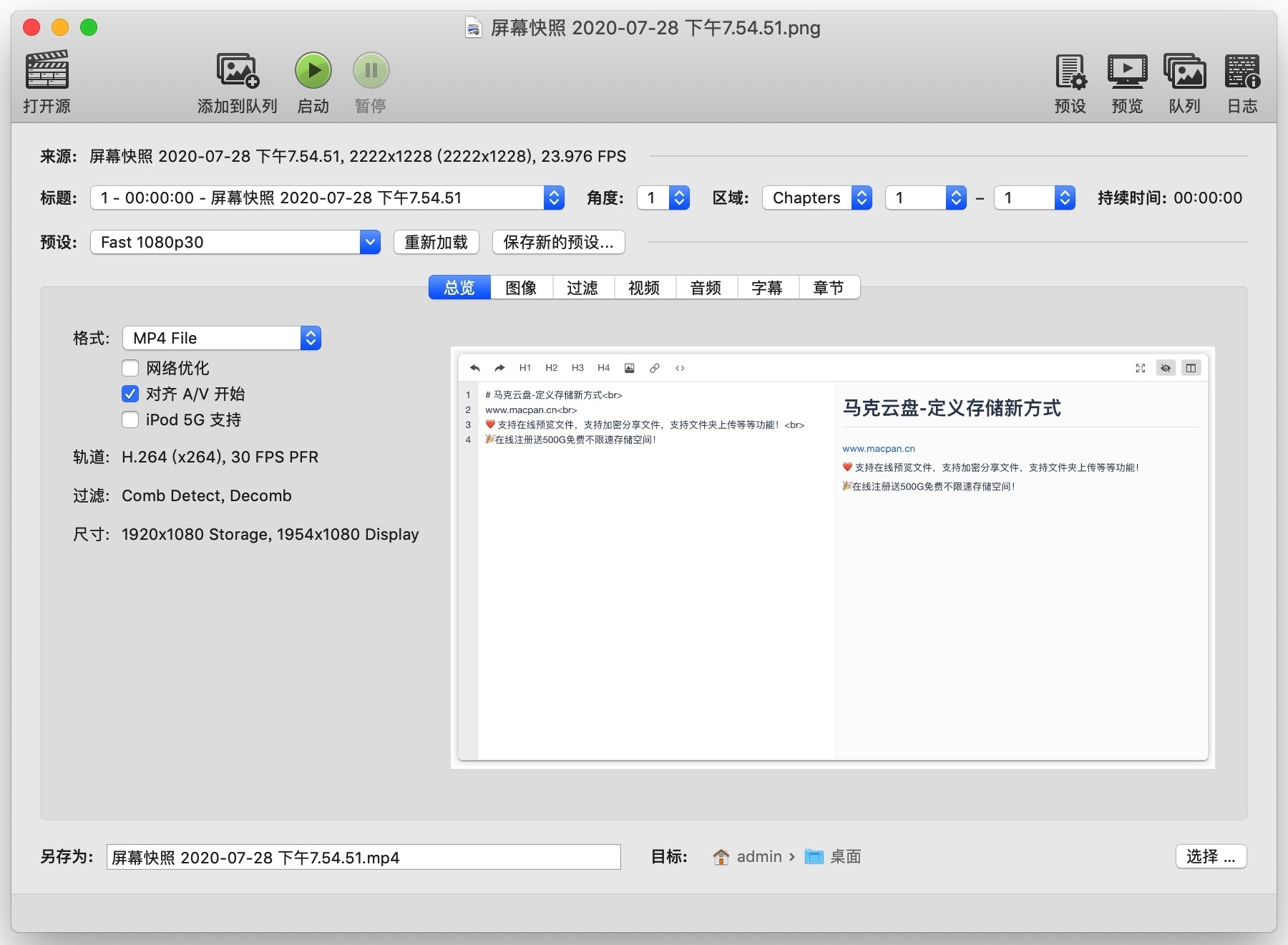Viewport: 1288px width, 945px height.
Task: Switch to the Video (视频) tab
Action: (644, 288)
